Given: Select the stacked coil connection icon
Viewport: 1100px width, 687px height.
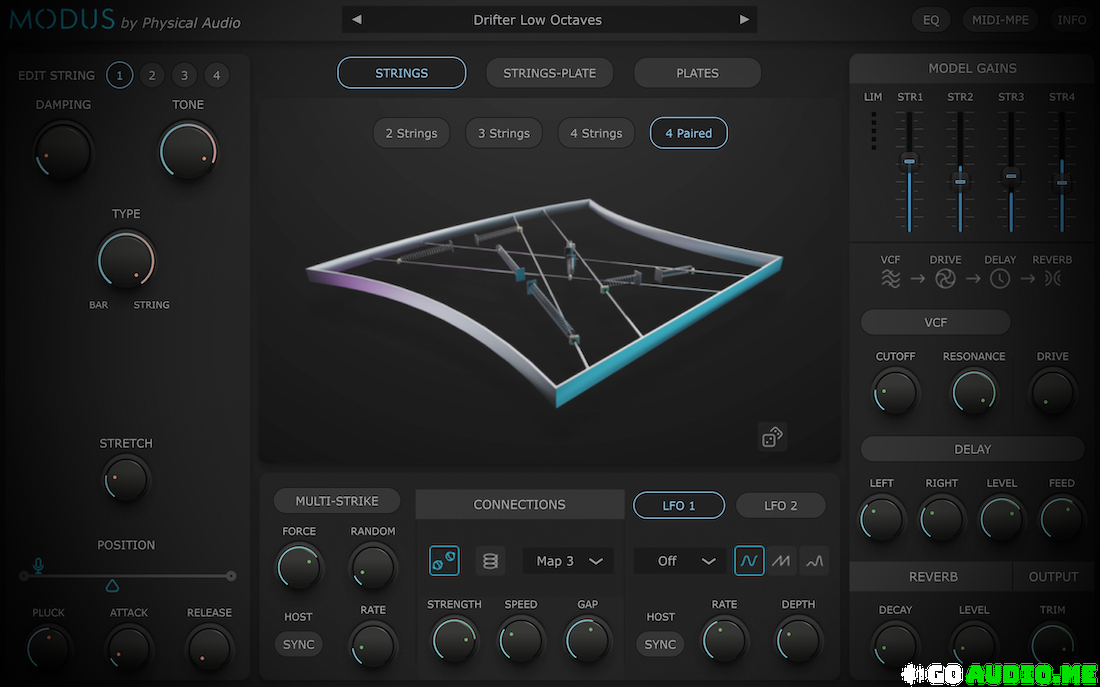Looking at the screenshot, I should tap(490, 561).
